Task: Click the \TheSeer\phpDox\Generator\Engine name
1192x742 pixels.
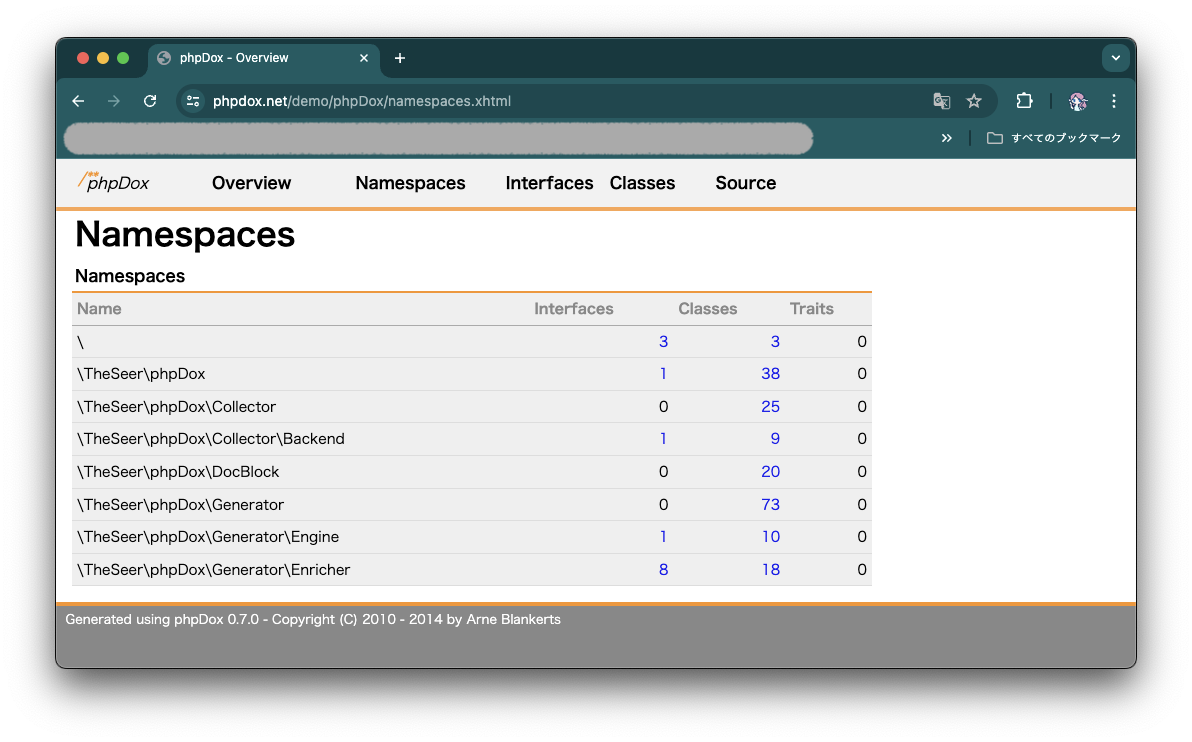Action: pyautogui.click(x=208, y=537)
